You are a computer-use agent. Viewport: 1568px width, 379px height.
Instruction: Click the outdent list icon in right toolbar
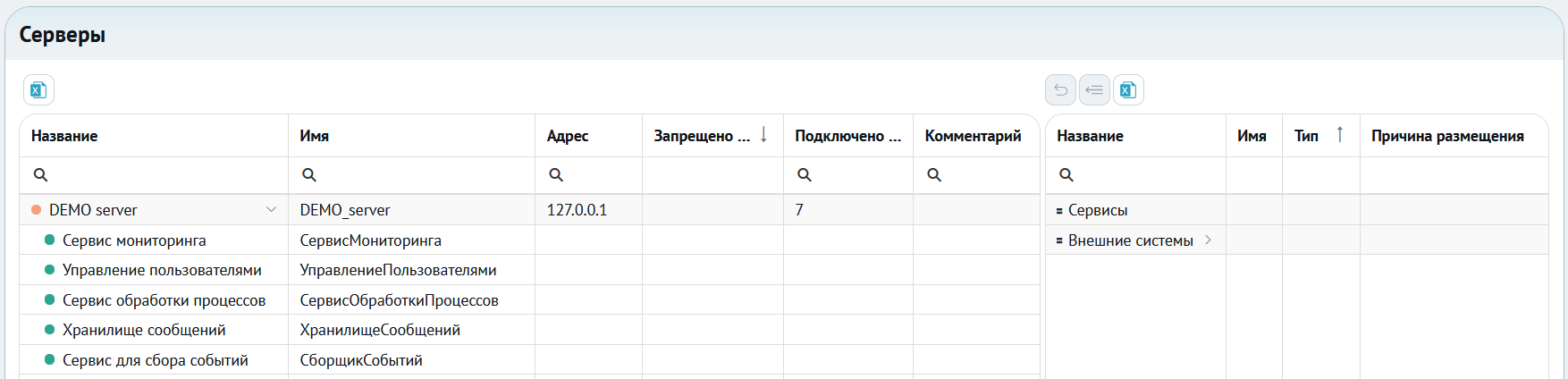1094,89
